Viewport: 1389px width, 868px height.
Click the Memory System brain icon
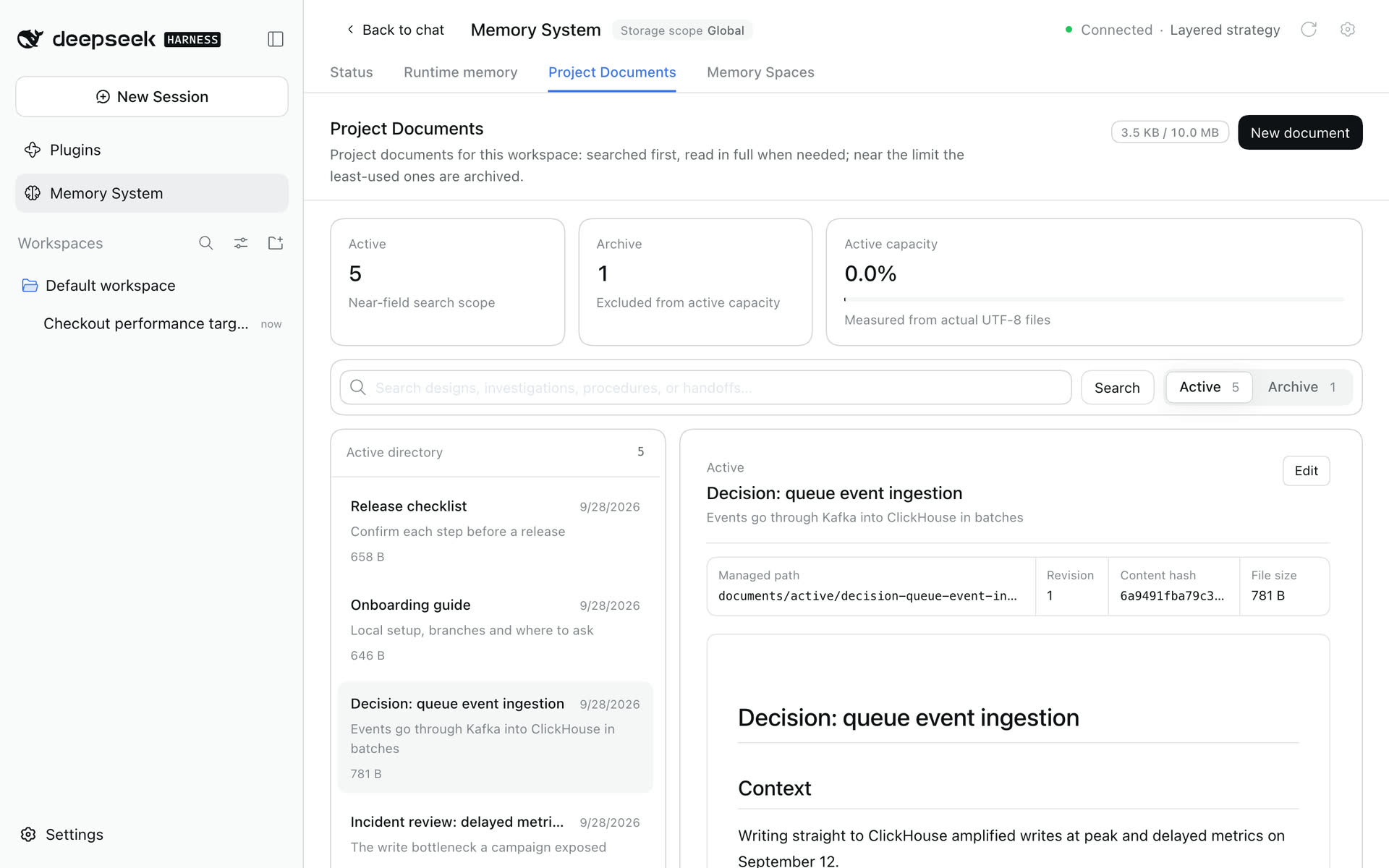[33, 193]
